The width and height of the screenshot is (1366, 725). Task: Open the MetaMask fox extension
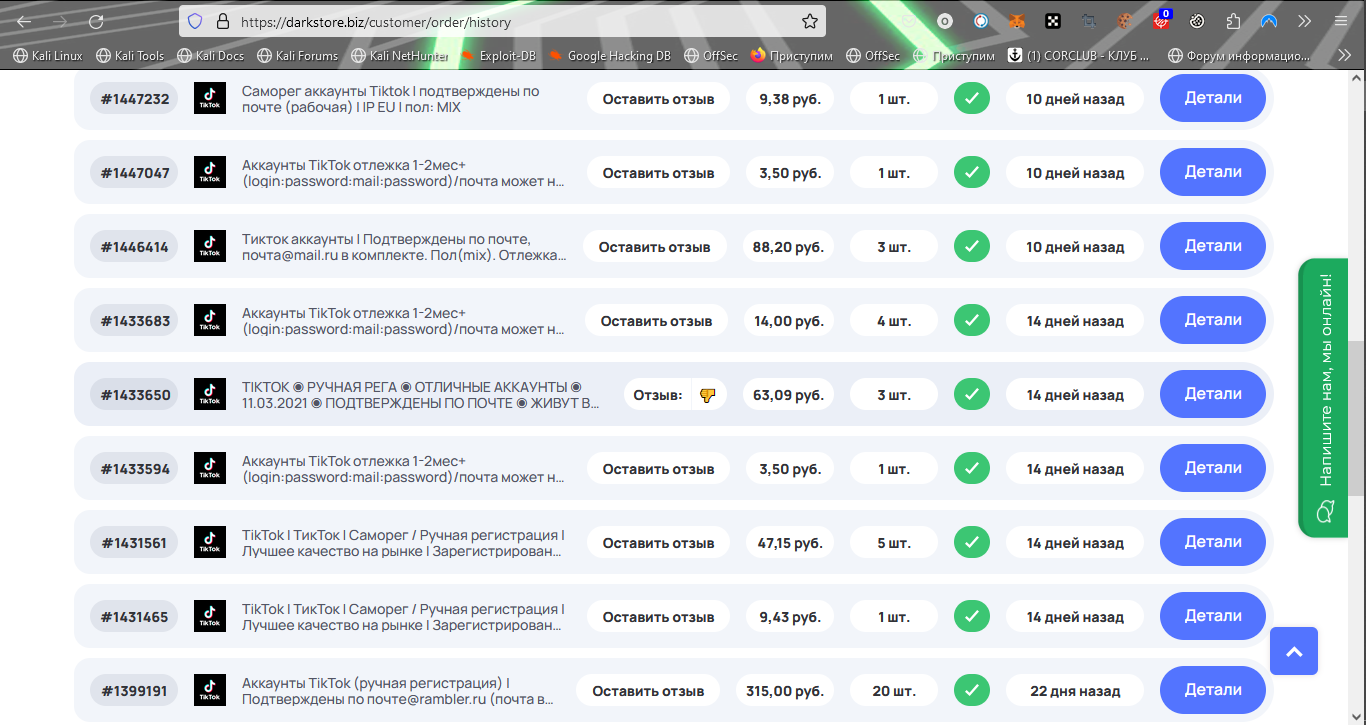tap(1016, 21)
